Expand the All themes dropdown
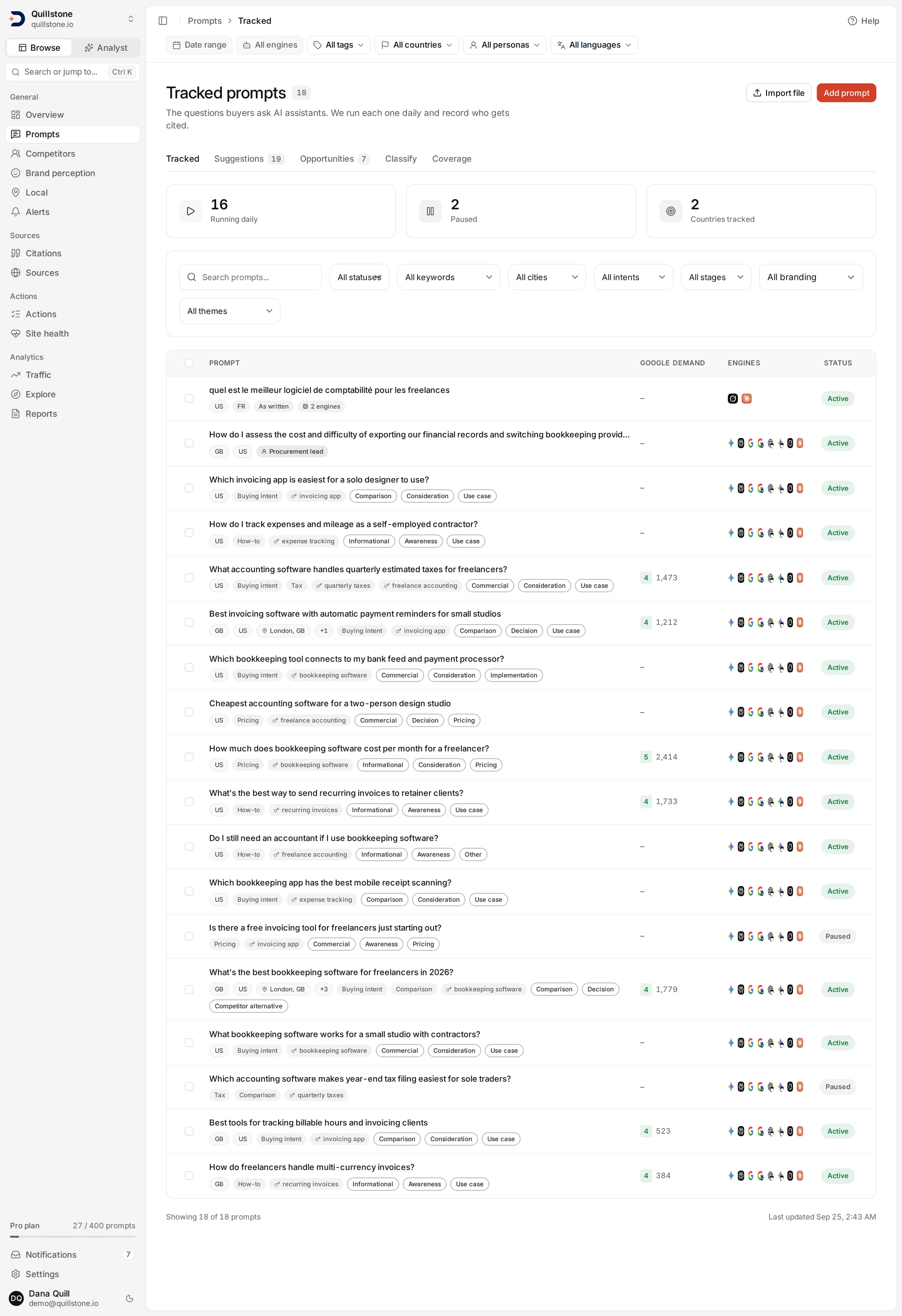 coord(230,311)
